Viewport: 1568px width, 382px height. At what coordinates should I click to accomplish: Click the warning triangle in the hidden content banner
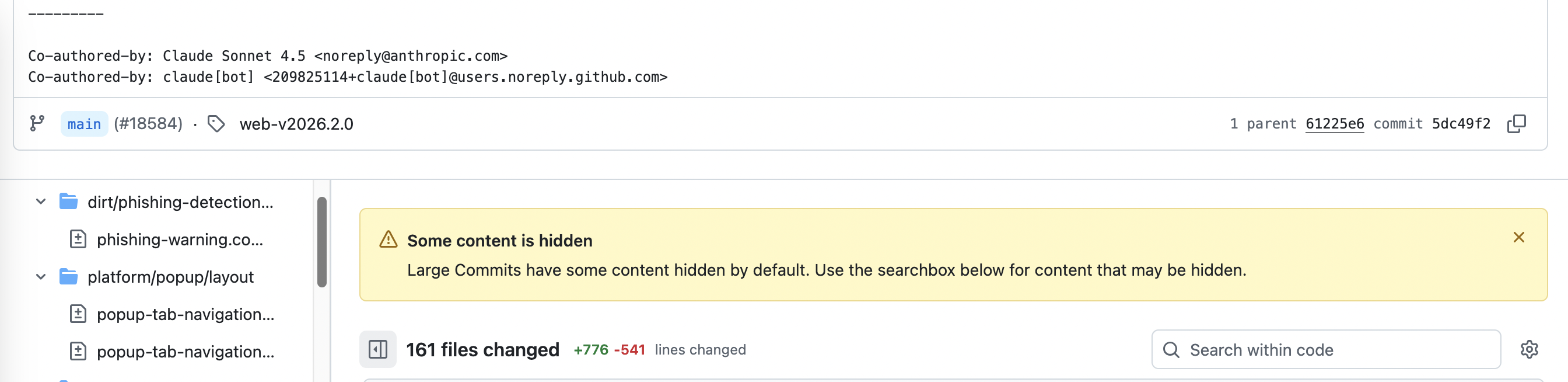(x=387, y=240)
